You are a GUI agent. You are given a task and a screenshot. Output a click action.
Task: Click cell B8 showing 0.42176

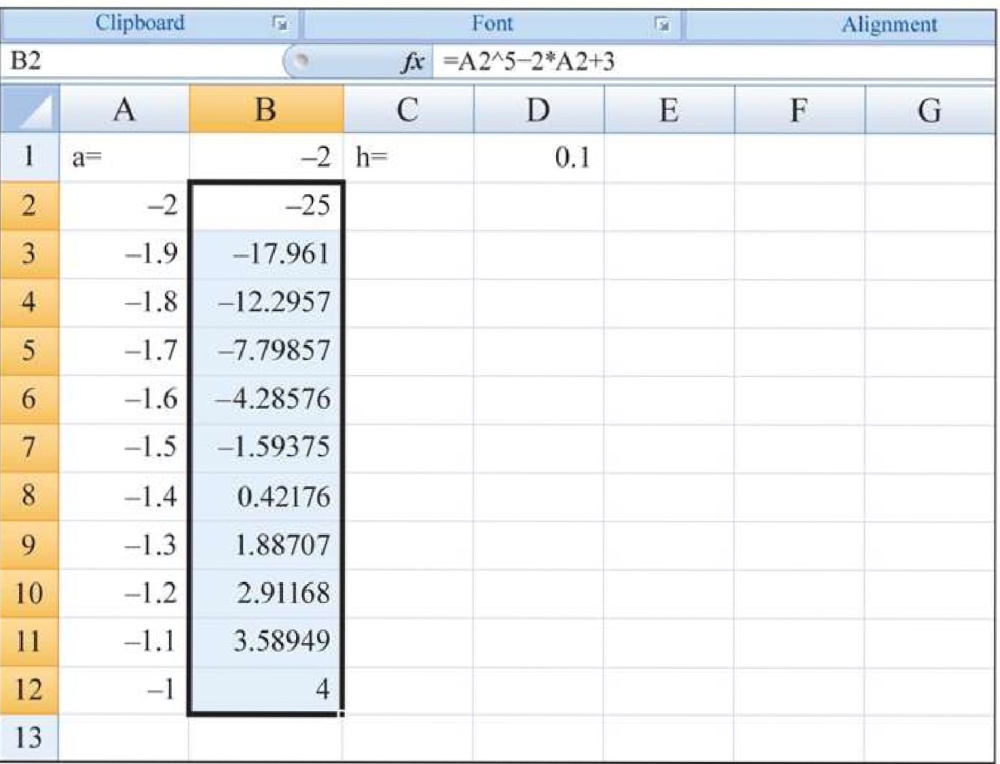pos(266,496)
